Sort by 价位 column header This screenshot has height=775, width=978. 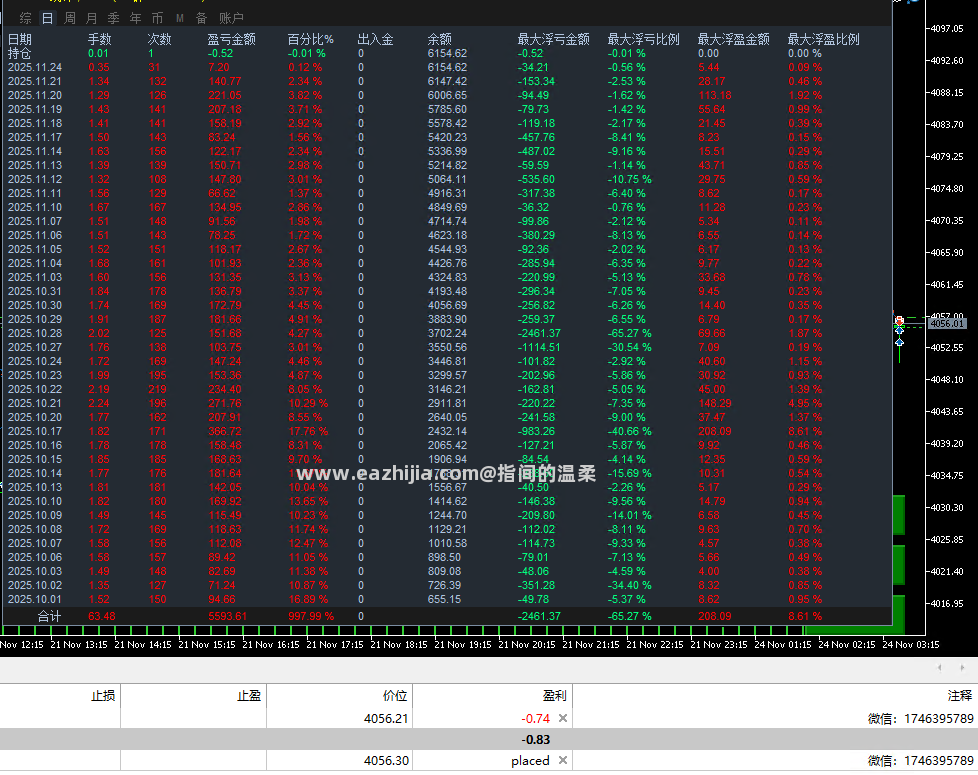395,696
